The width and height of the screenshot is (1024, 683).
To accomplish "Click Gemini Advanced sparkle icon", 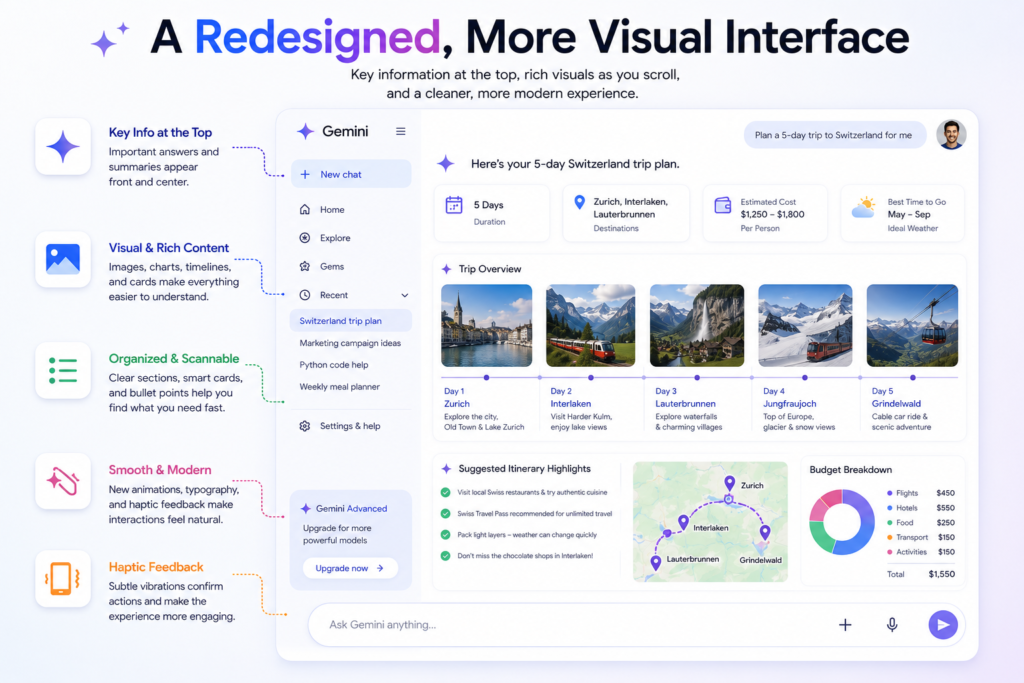I will (306, 509).
